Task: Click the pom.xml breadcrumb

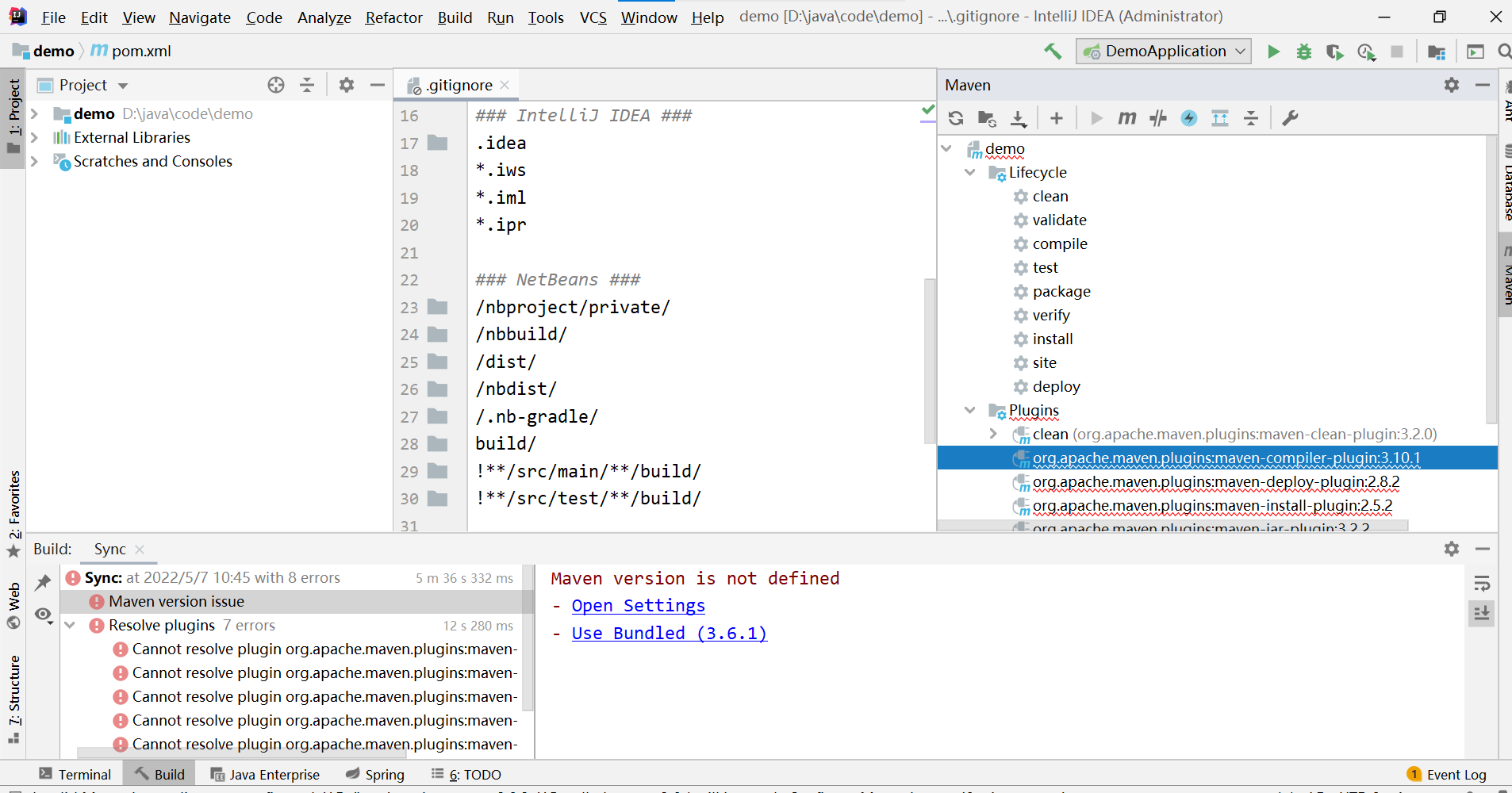Action: 131,52
